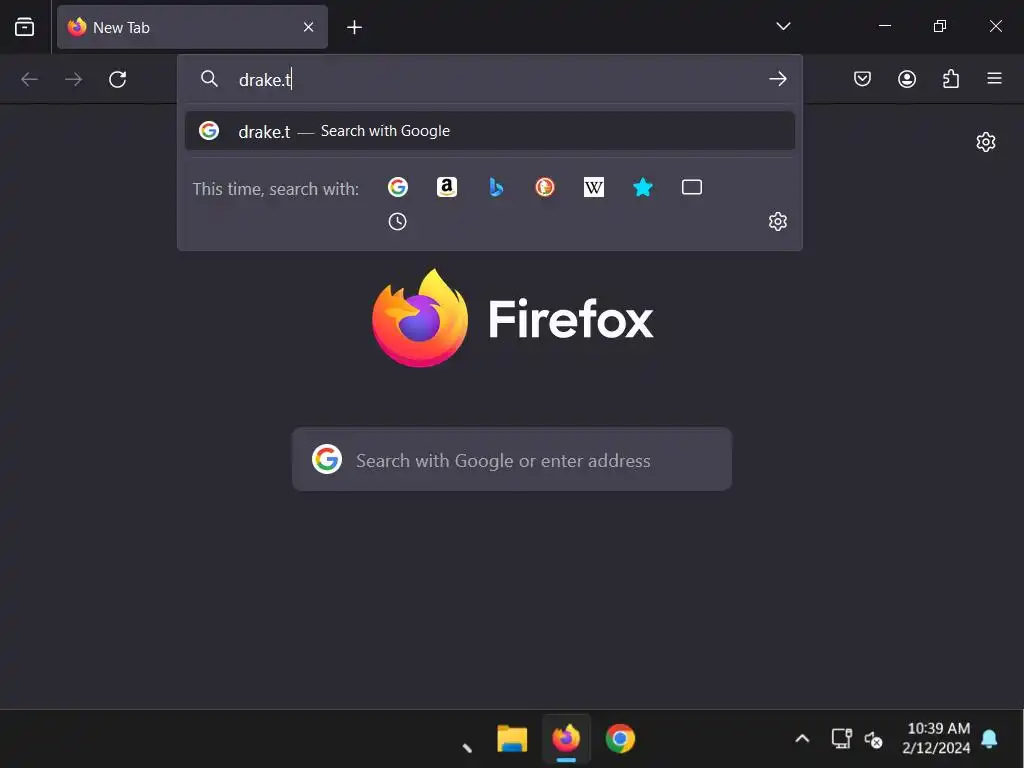This screenshot has height=768, width=1024.
Task: Select the New Tab tab
Action: click(x=192, y=27)
